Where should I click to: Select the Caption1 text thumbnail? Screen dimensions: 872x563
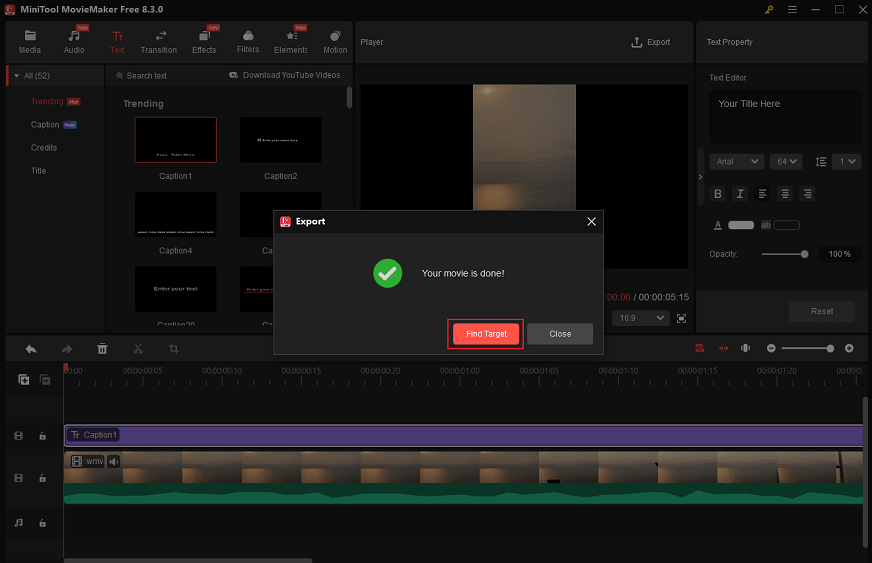pos(175,140)
